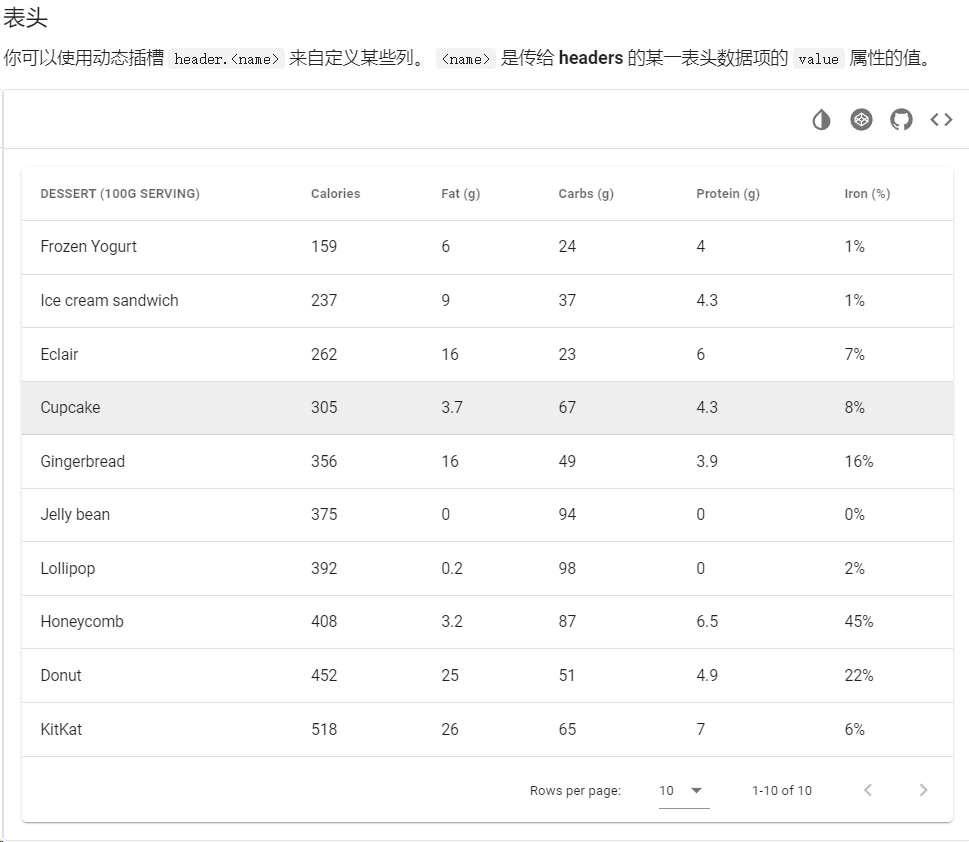Image resolution: width=969 pixels, height=842 pixels.
Task: Go to the previous page arrow
Action: pyautogui.click(x=868, y=790)
